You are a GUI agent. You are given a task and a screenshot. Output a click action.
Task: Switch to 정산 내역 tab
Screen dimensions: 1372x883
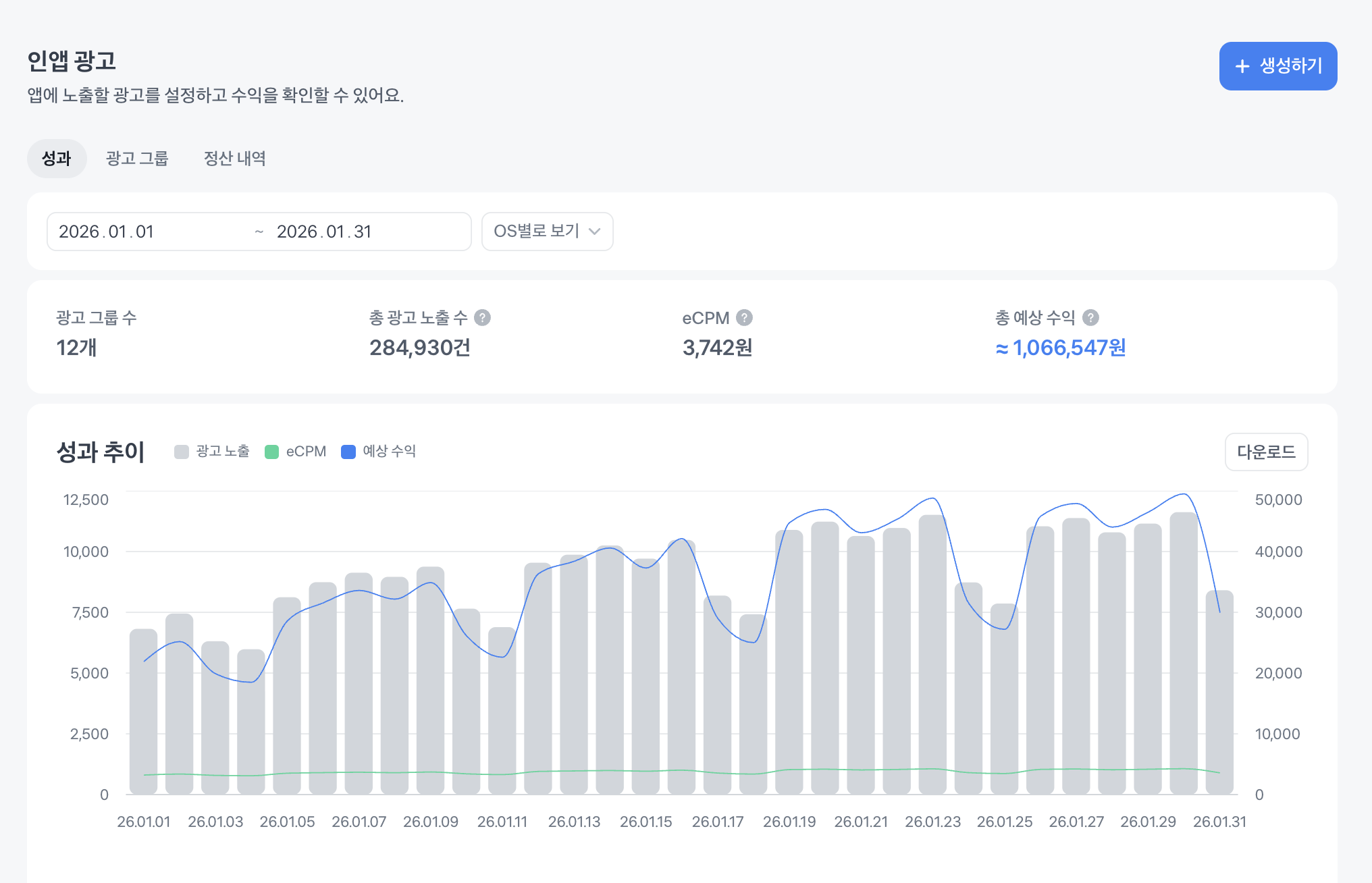pyautogui.click(x=234, y=159)
